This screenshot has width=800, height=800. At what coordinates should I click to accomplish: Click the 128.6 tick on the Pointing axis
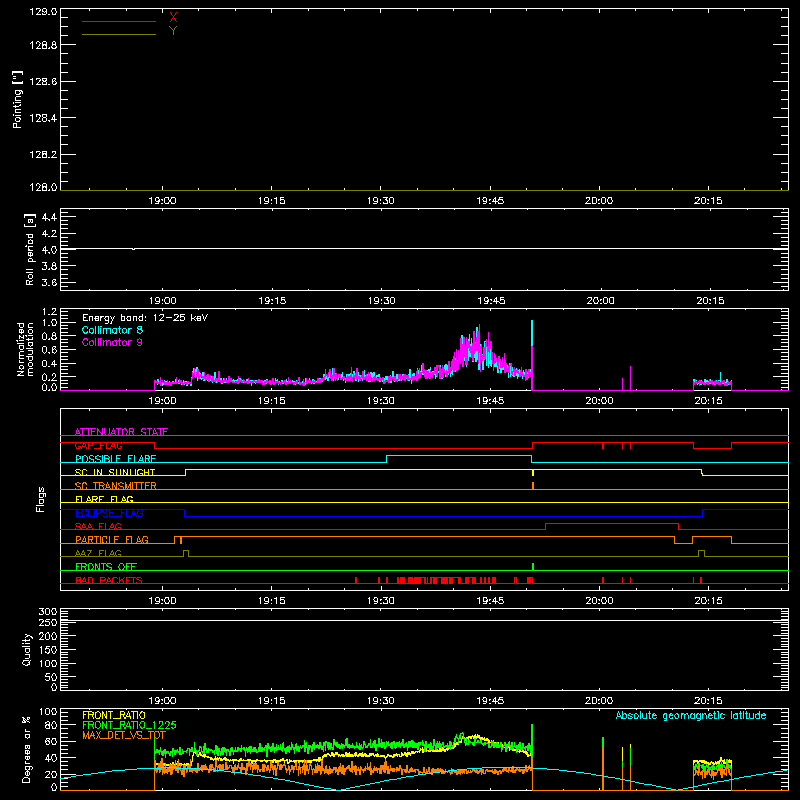click(43, 82)
